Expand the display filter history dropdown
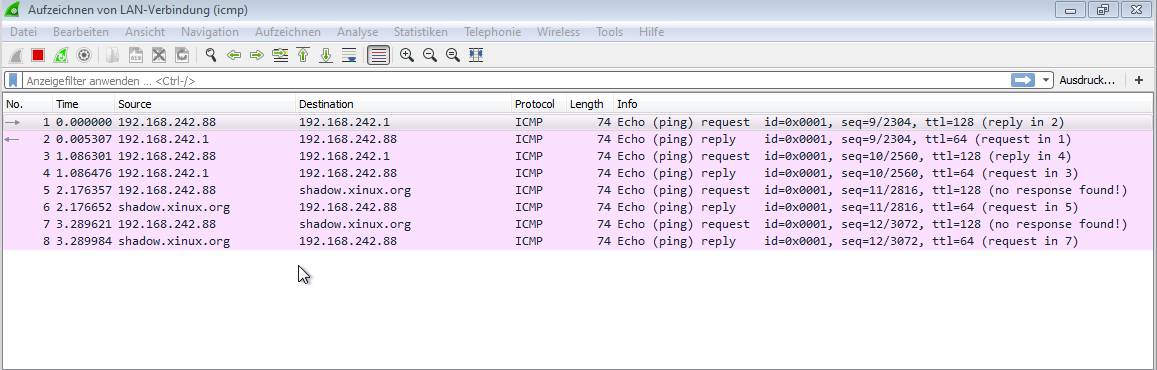1157x370 pixels. click(1046, 80)
